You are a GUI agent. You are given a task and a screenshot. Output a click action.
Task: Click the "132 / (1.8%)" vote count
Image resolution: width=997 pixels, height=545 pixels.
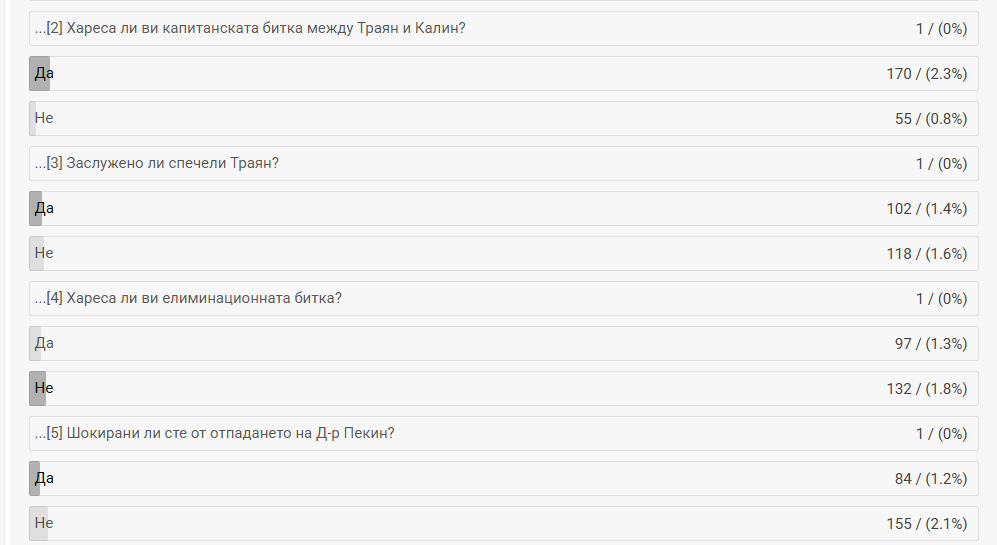coord(926,389)
